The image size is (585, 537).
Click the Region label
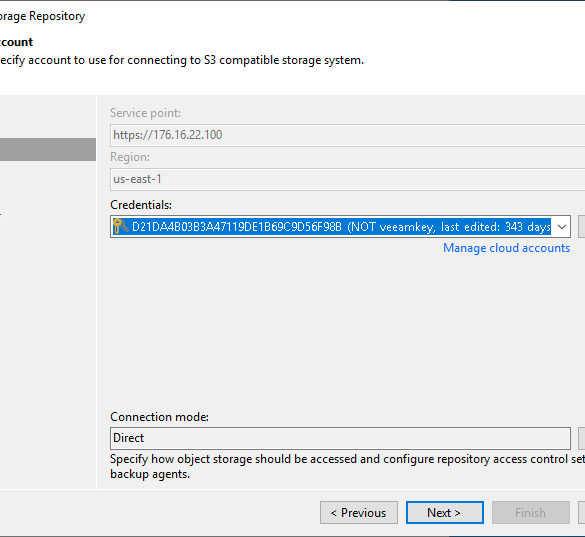pyautogui.click(x=130, y=157)
